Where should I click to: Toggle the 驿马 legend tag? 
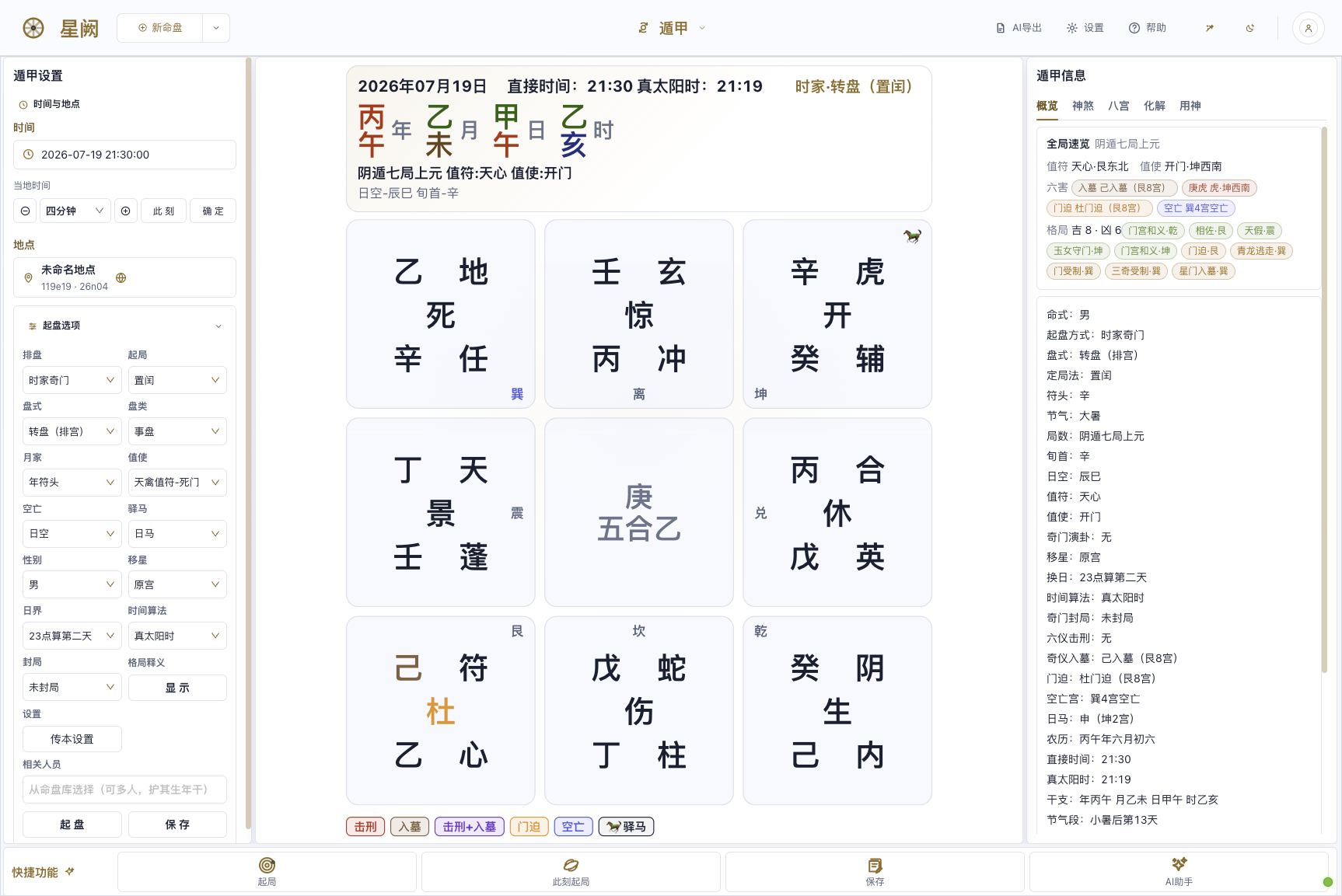pos(626,827)
